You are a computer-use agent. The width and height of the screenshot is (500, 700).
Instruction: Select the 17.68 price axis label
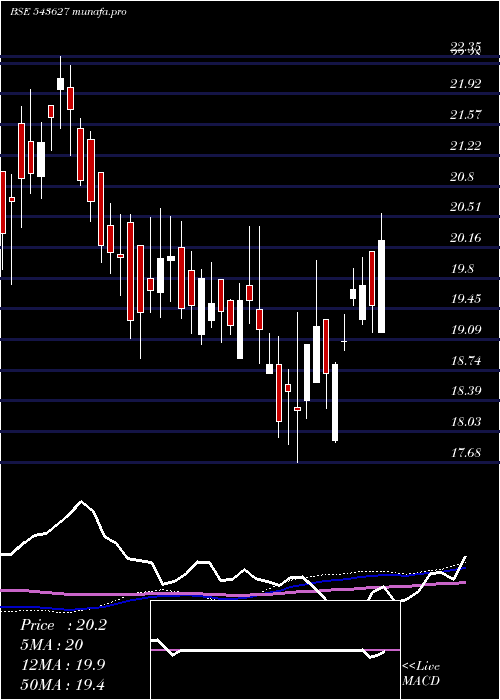coord(466,453)
